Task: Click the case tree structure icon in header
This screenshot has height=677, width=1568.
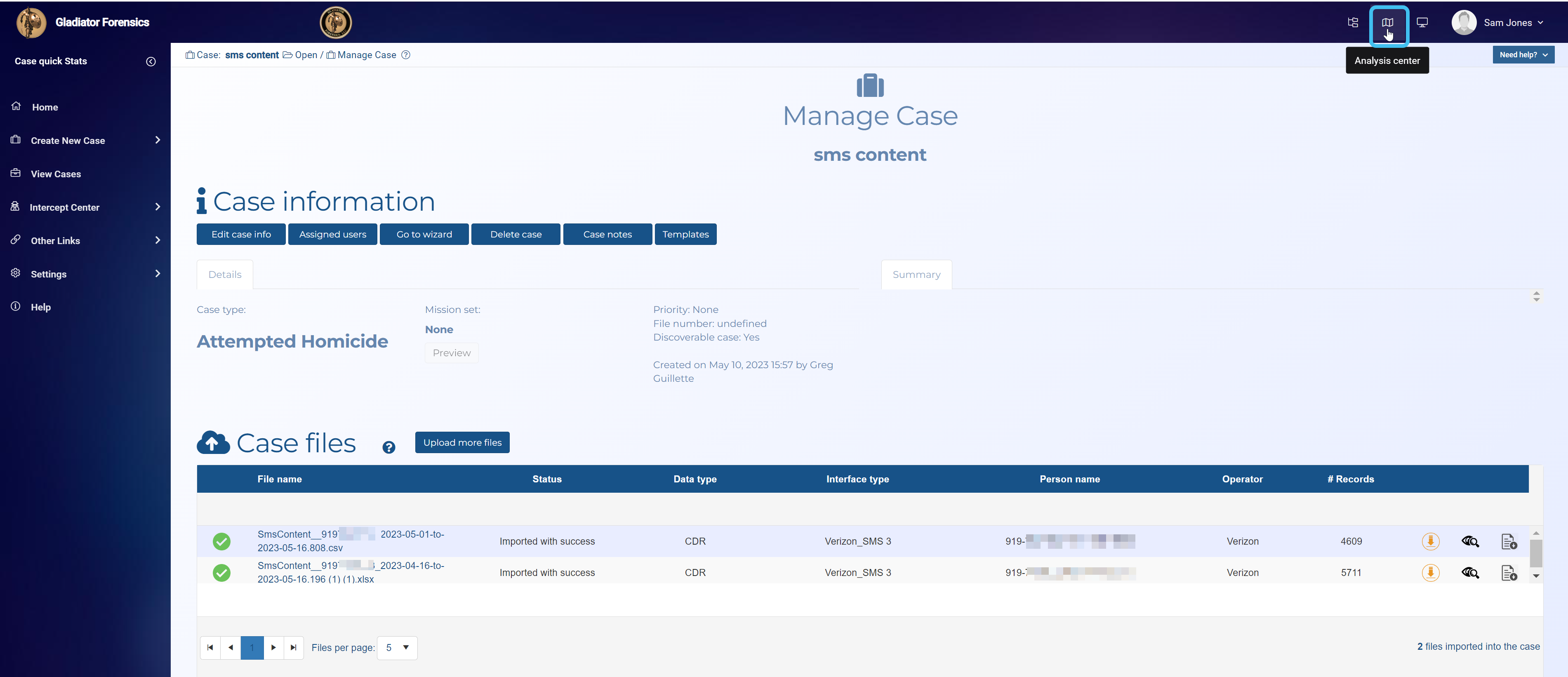Action: click(x=1353, y=23)
